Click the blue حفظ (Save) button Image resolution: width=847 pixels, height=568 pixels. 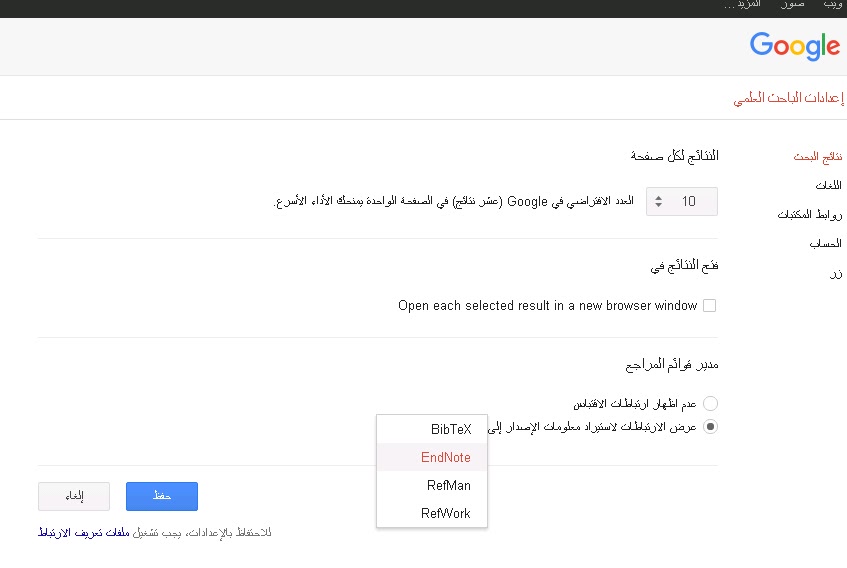click(162, 496)
